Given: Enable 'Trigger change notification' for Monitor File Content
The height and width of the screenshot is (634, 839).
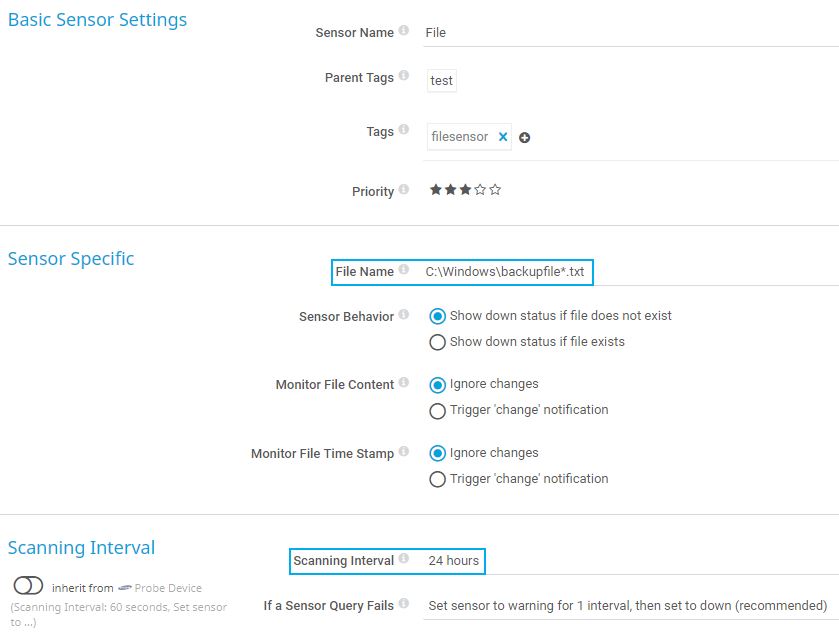Looking at the screenshot, I should [438, 410].
